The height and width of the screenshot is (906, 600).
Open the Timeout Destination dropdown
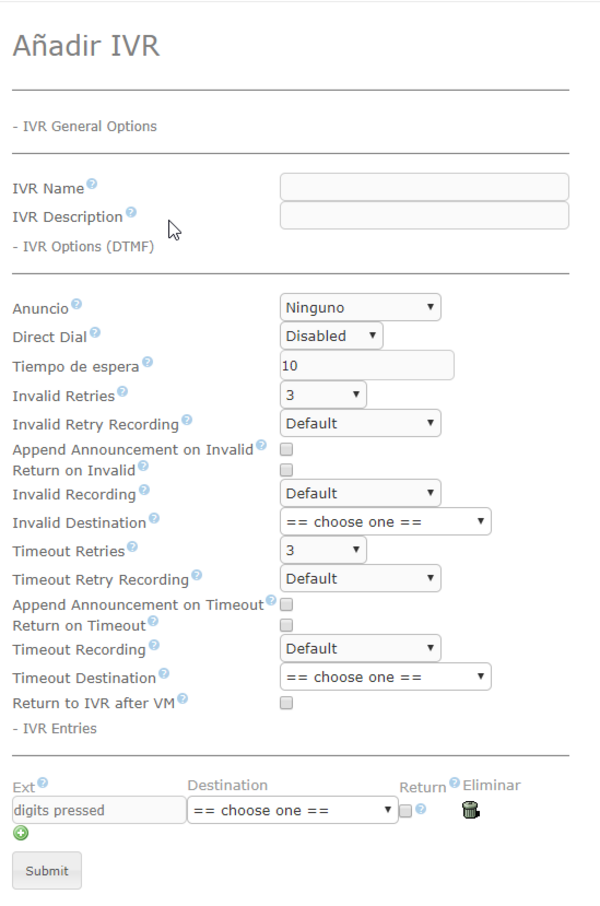[x=385, y=677]
